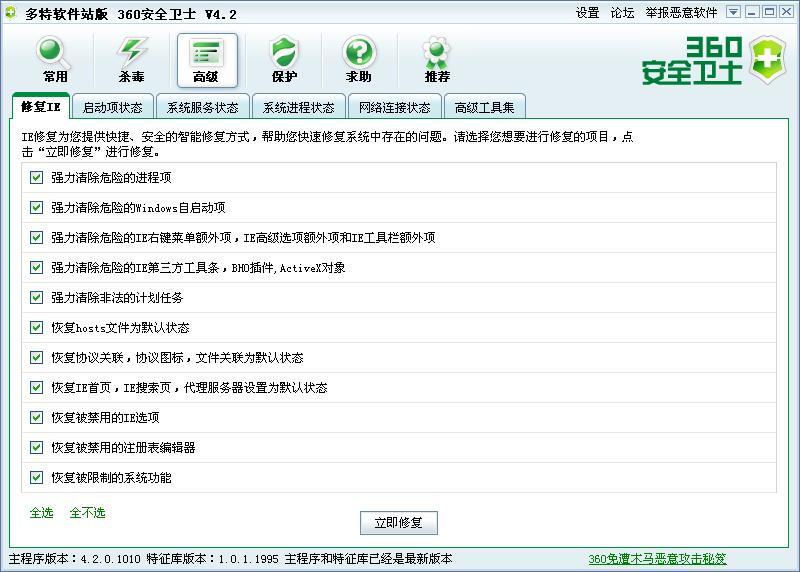The height and width of the screenshot is (572, 800).
Task: Open the 推荐 recommendation badge icon
Action: 437,60
